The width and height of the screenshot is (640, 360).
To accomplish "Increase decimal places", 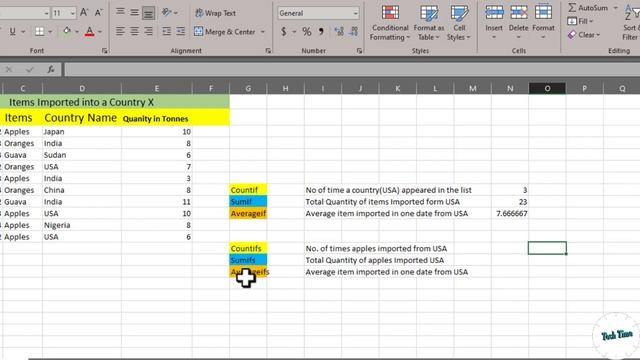I will point(339,31).
